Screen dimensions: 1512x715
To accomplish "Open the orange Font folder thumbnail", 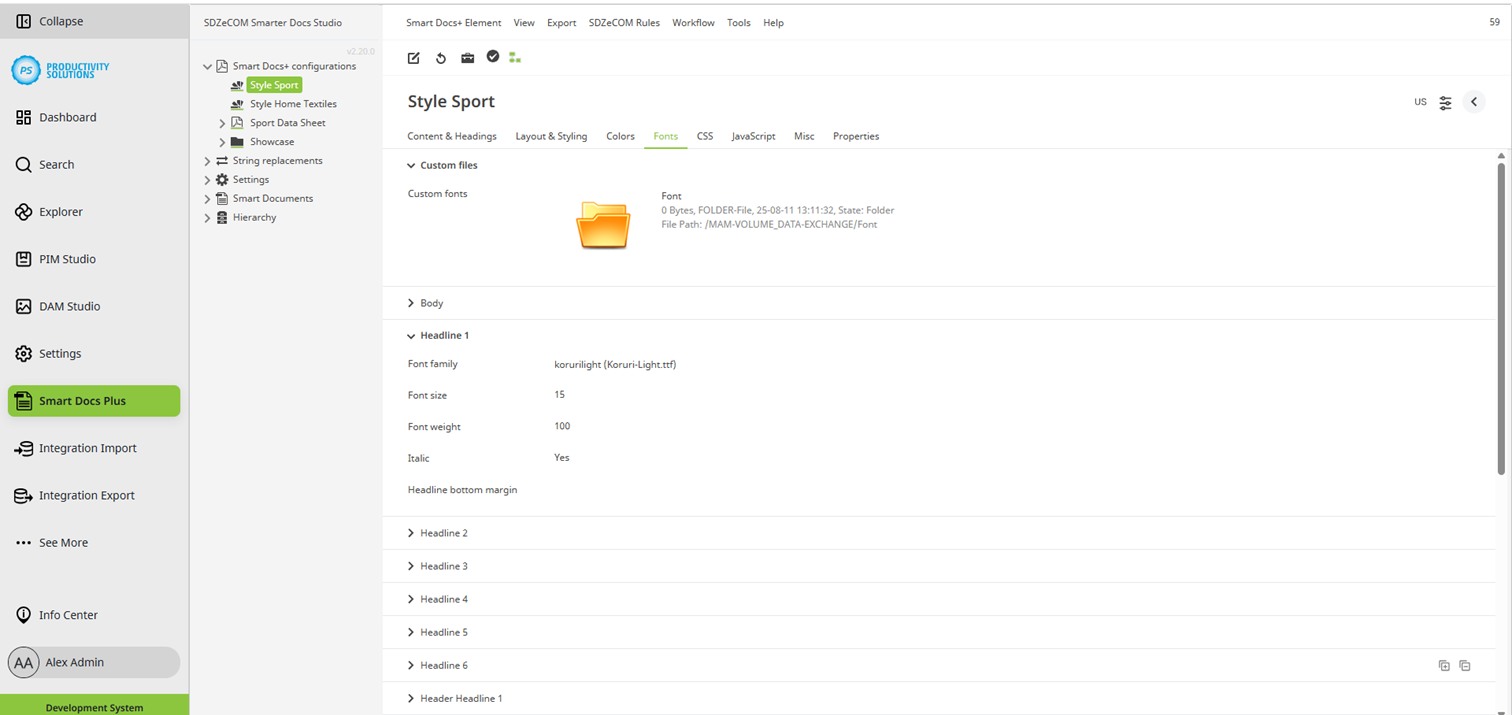I will [x=603, y=225].
